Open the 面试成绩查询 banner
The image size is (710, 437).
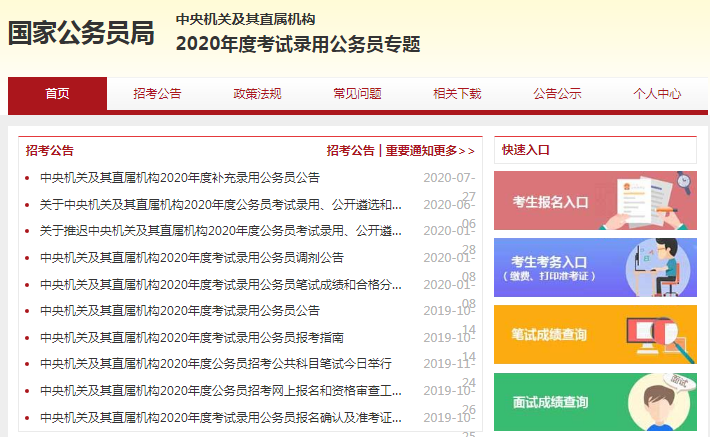[595, 402]
